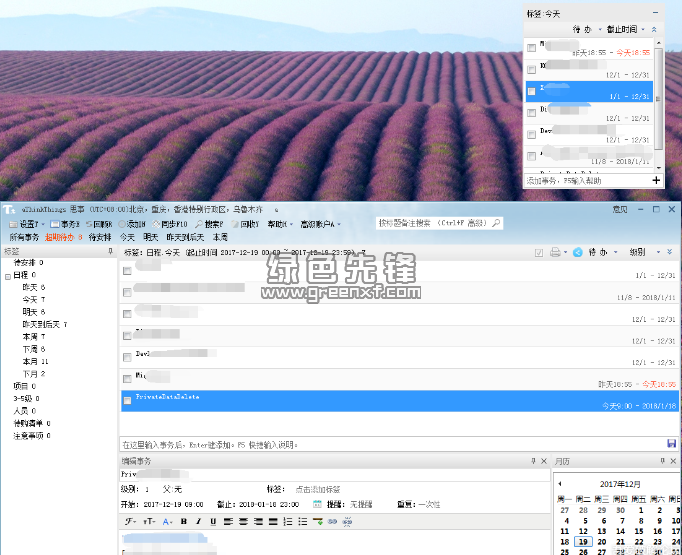Click the 事务 toolbar button
The width and height of the screenshot is (682, 555).
[65, 224]
